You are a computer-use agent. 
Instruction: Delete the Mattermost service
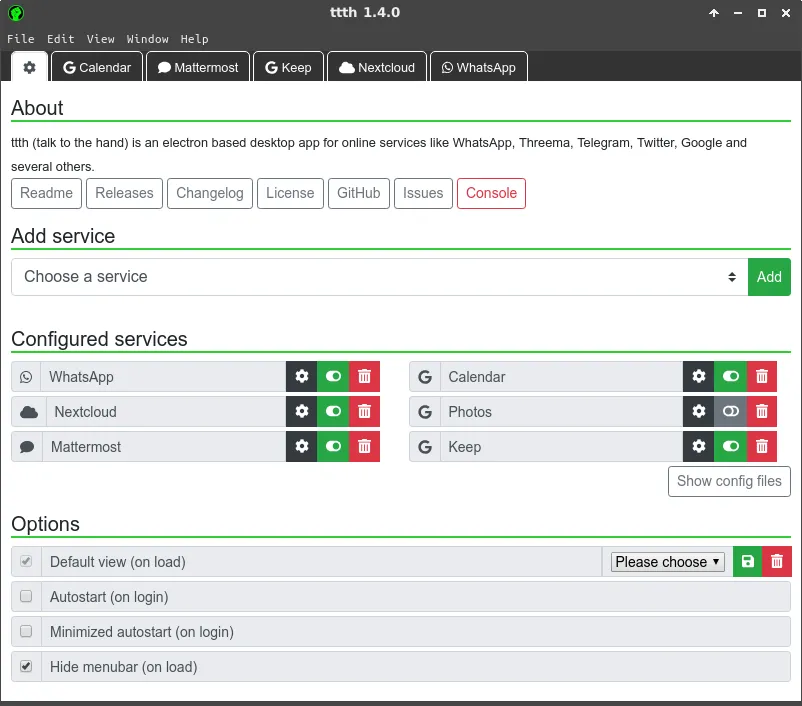pyautogui.click(x=365, y=447)
